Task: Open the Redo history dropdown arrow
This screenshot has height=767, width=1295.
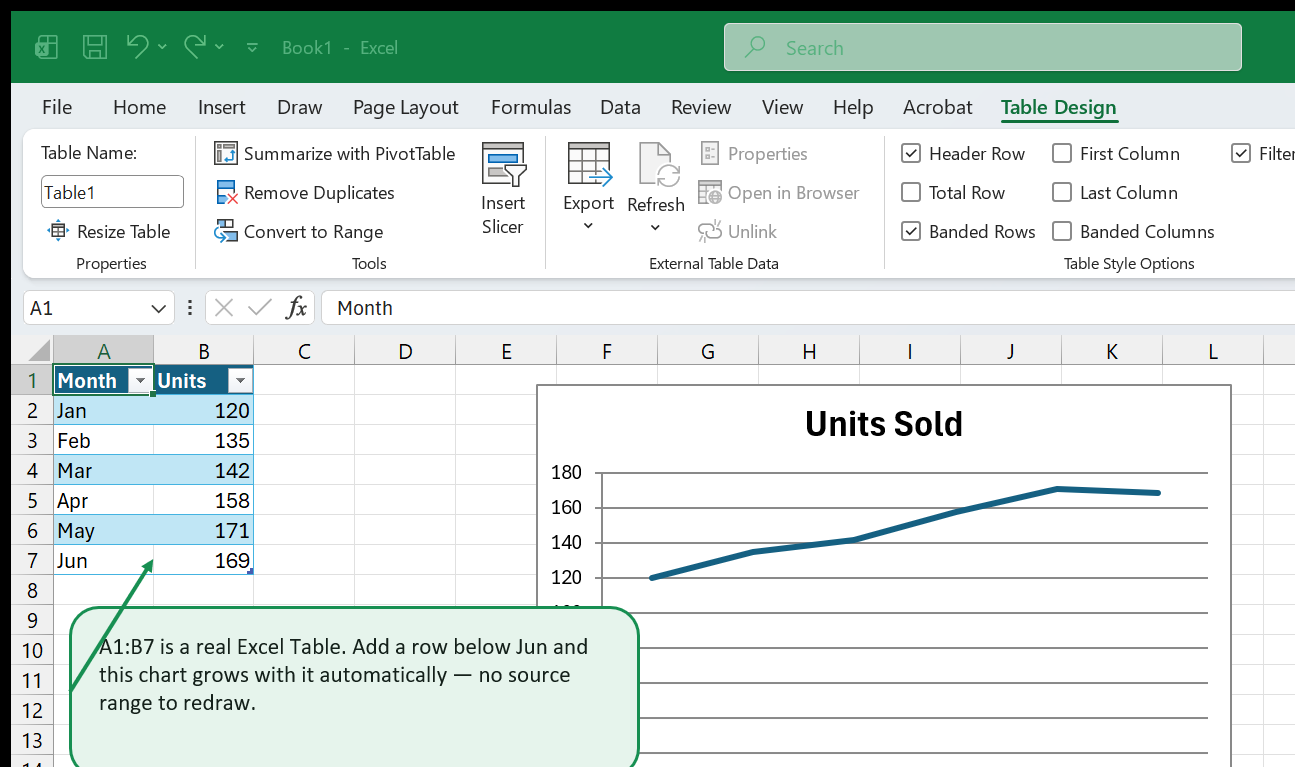Action: (x=219, y=47)
